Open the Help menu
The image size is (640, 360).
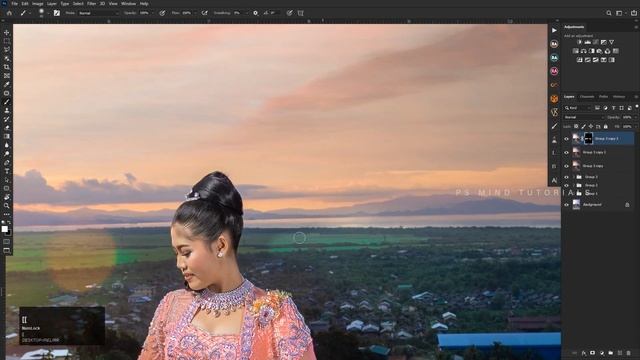(x=144, y=4)
